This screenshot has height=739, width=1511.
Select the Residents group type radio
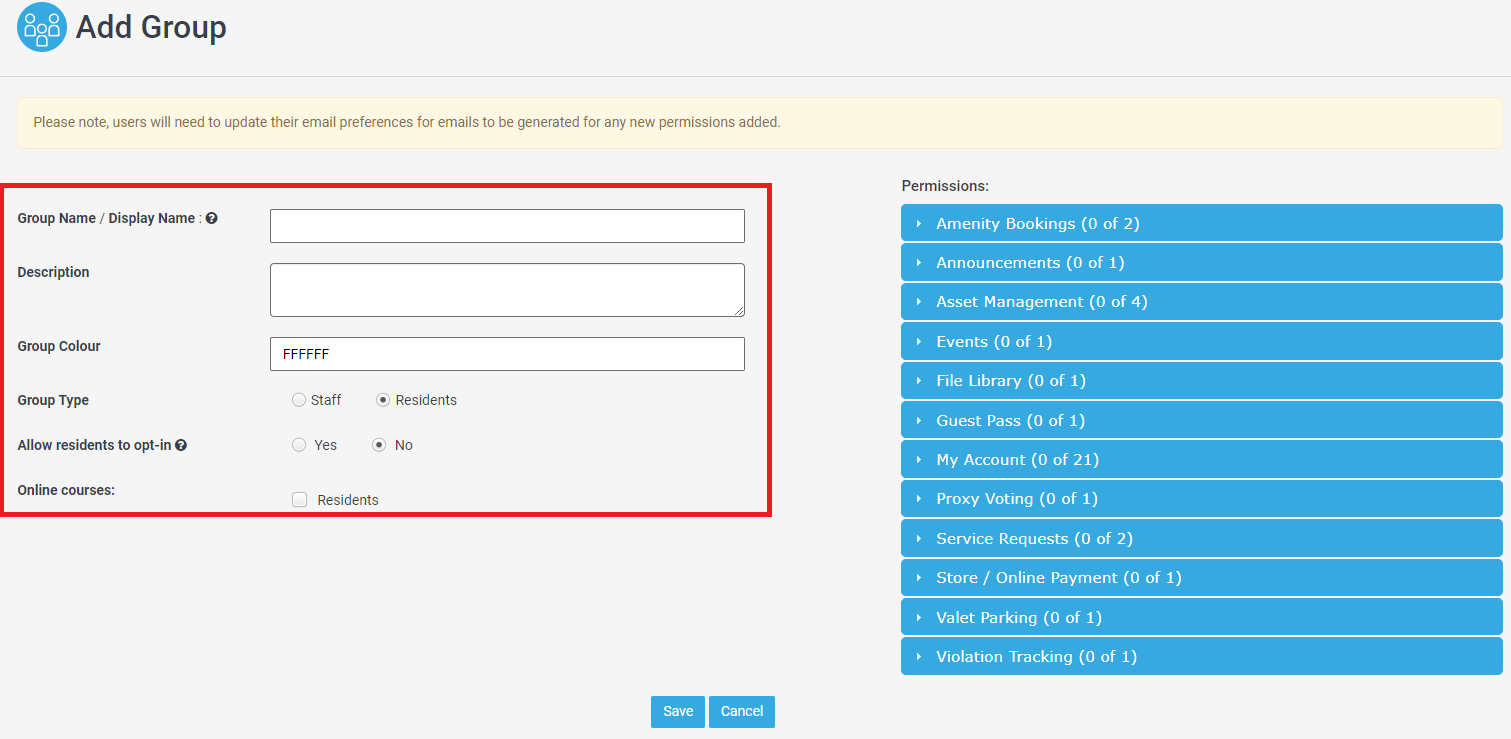pos(383,400)
